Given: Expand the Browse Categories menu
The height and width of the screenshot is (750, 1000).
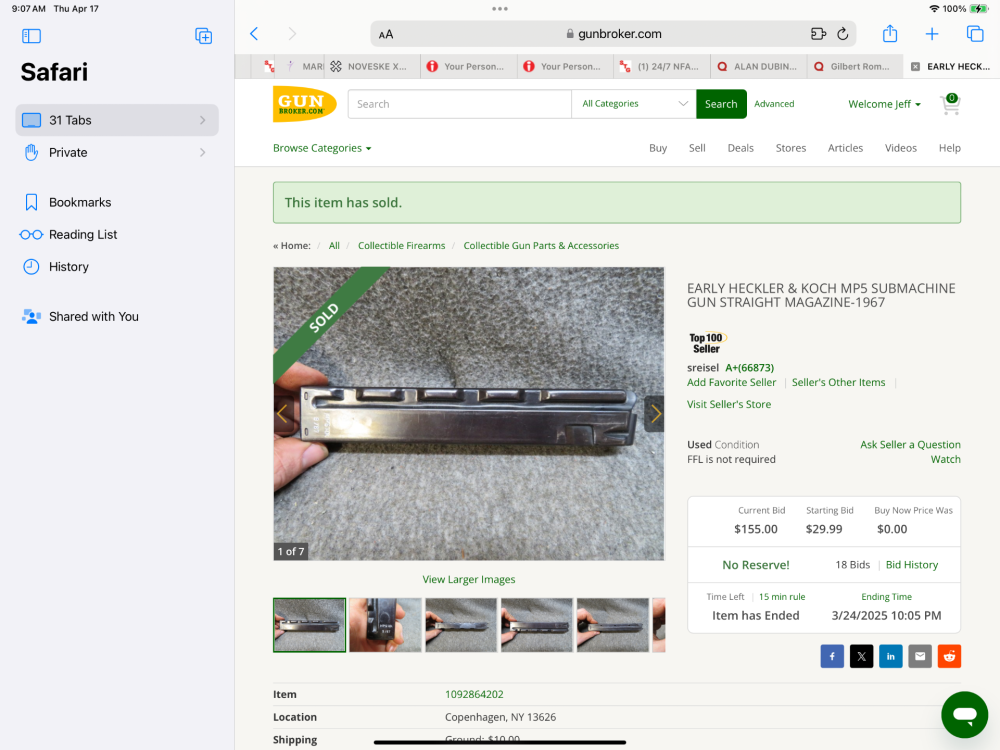Looking at the screenshot, I should tap(322, 148).
